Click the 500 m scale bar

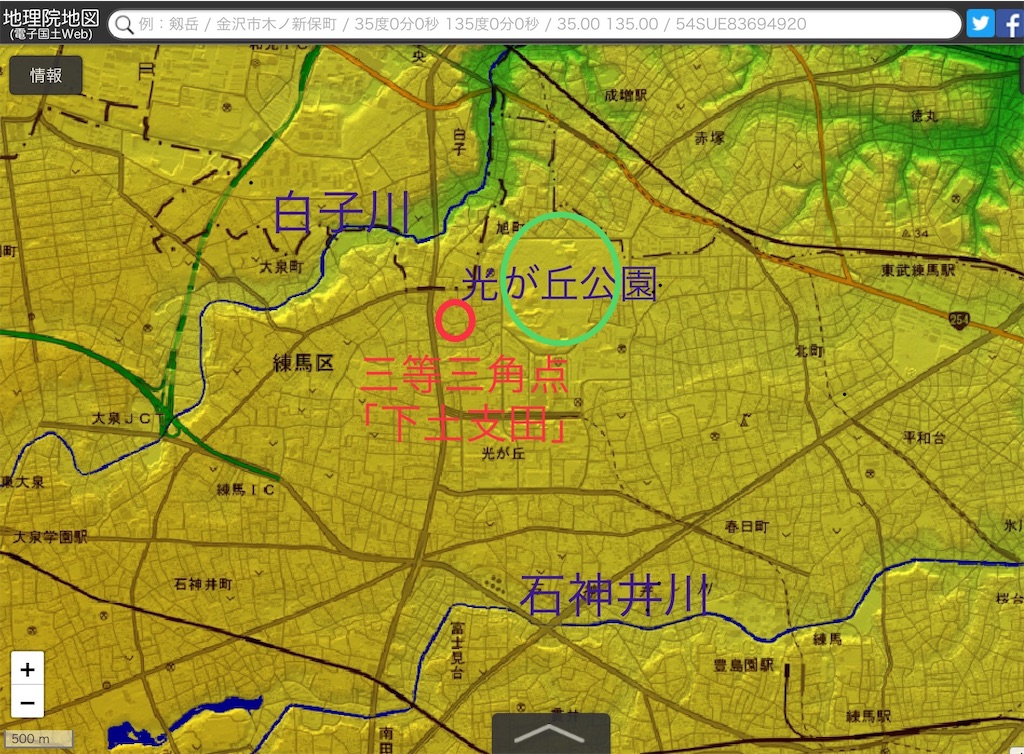[39, 739]
